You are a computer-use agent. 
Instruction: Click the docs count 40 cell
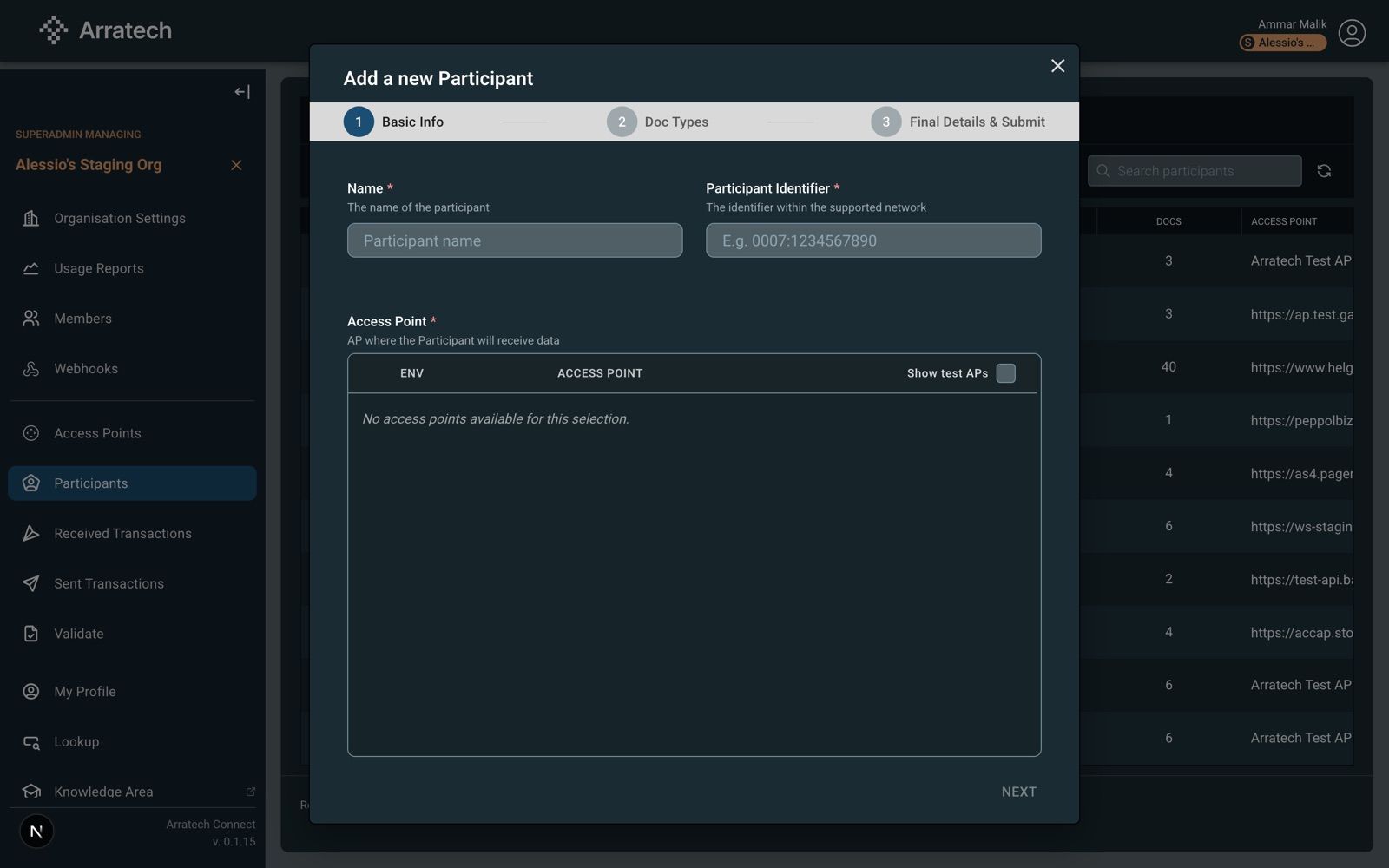[1168, 367]
